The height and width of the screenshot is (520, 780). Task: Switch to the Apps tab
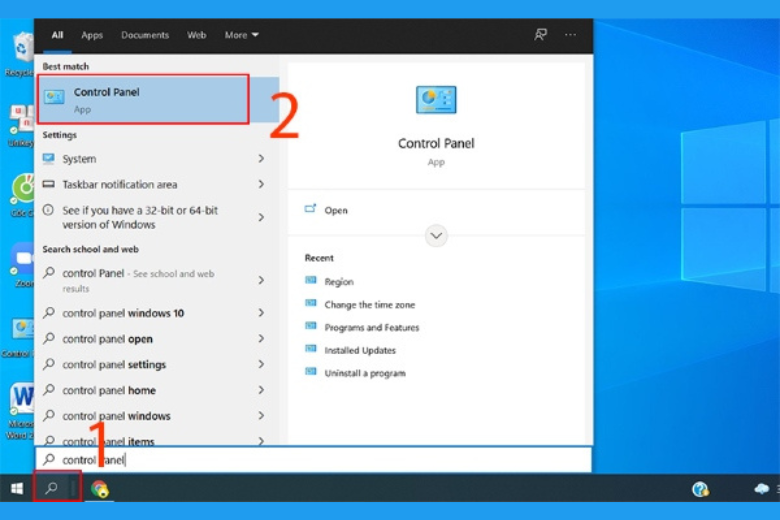pyautogui.click(x=92, y=35)
